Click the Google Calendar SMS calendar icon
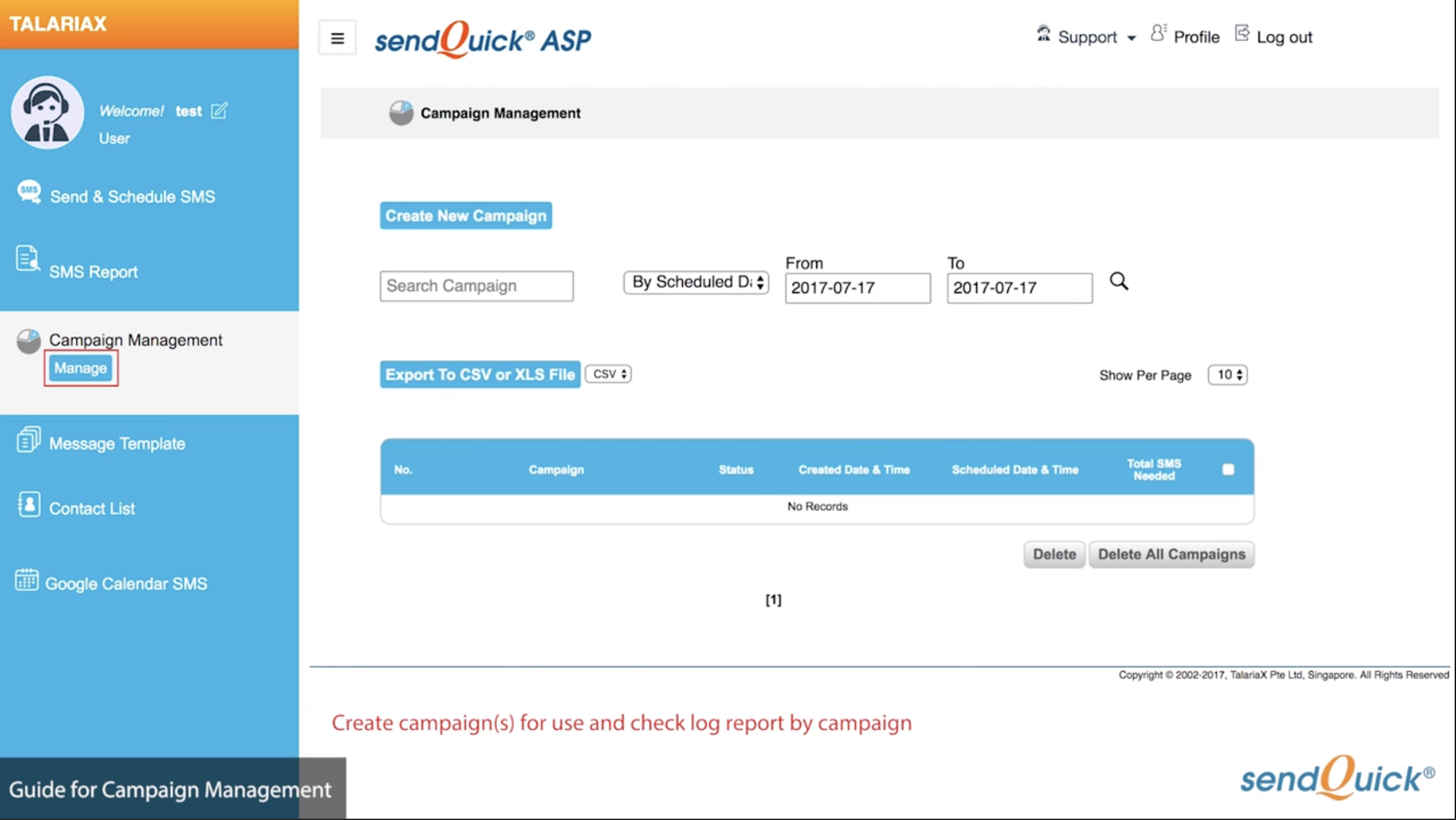This screenshot has width=1456, height=820. [x=27, y=579]
